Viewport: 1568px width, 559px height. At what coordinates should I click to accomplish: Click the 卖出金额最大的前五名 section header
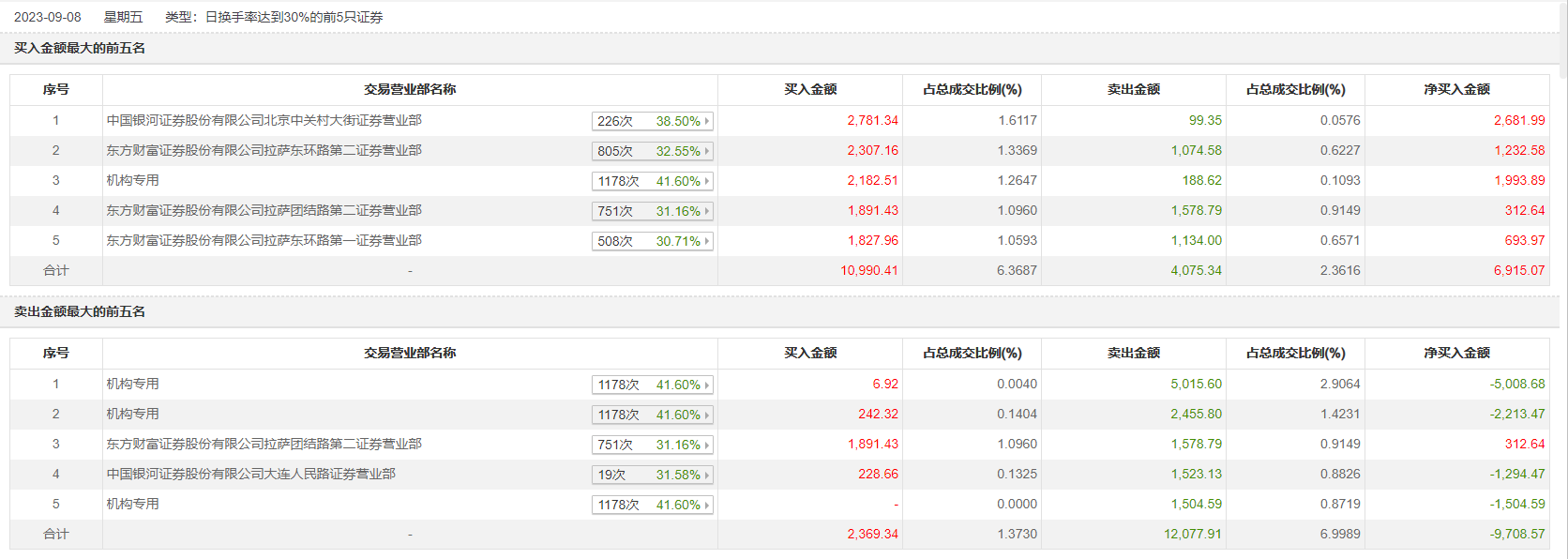pyautogui.click(x=80, y=311)
